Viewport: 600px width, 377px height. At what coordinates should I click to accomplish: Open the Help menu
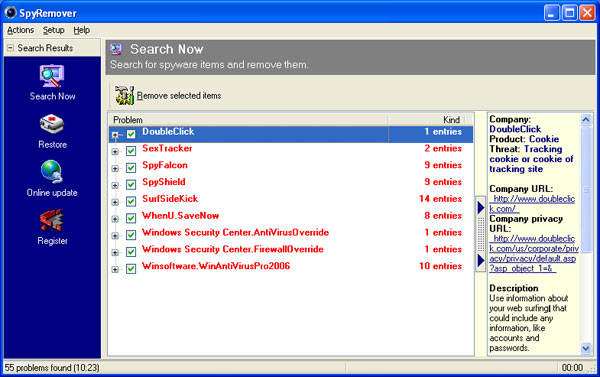click(x=82, y=30)
